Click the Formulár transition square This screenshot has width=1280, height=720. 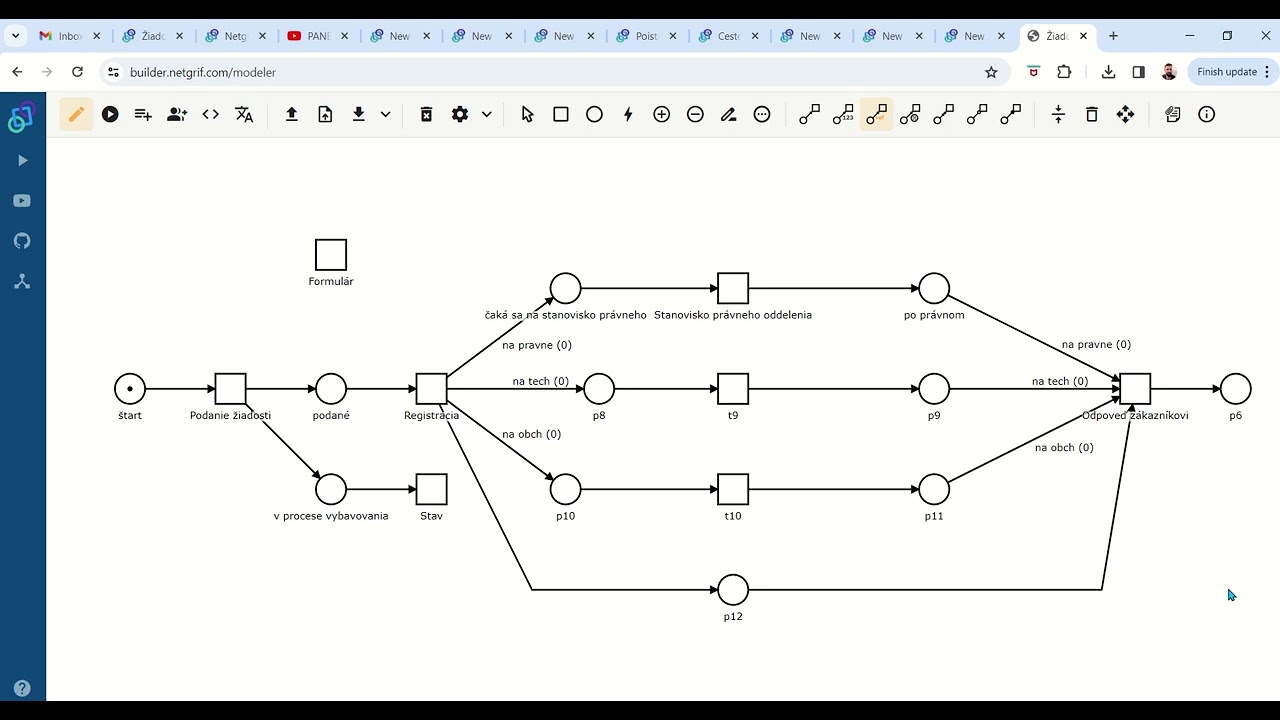pyautogui.click(x=331, y=255)
